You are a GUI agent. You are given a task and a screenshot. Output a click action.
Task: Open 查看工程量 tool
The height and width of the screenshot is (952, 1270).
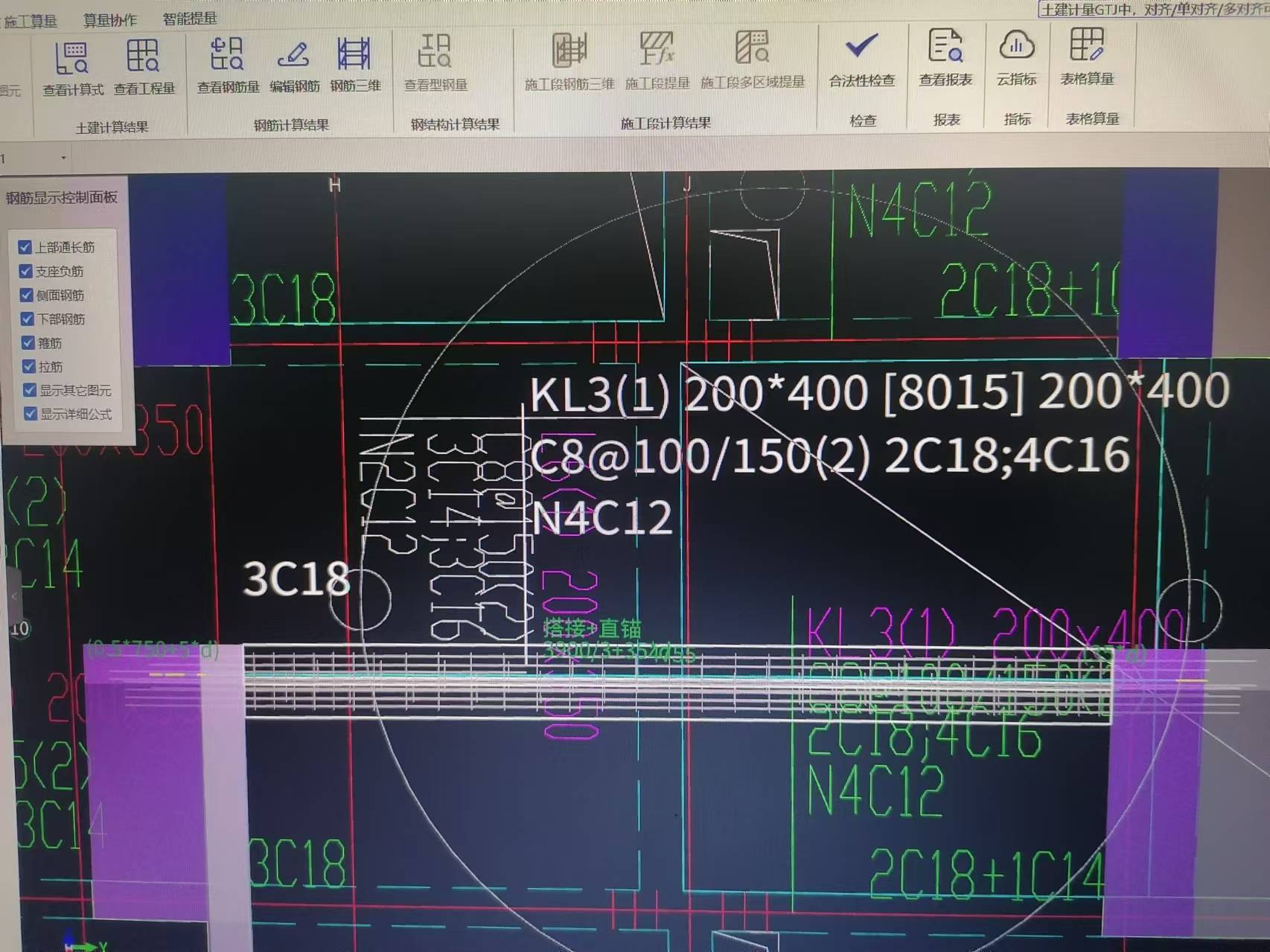[x=144, y=68]
